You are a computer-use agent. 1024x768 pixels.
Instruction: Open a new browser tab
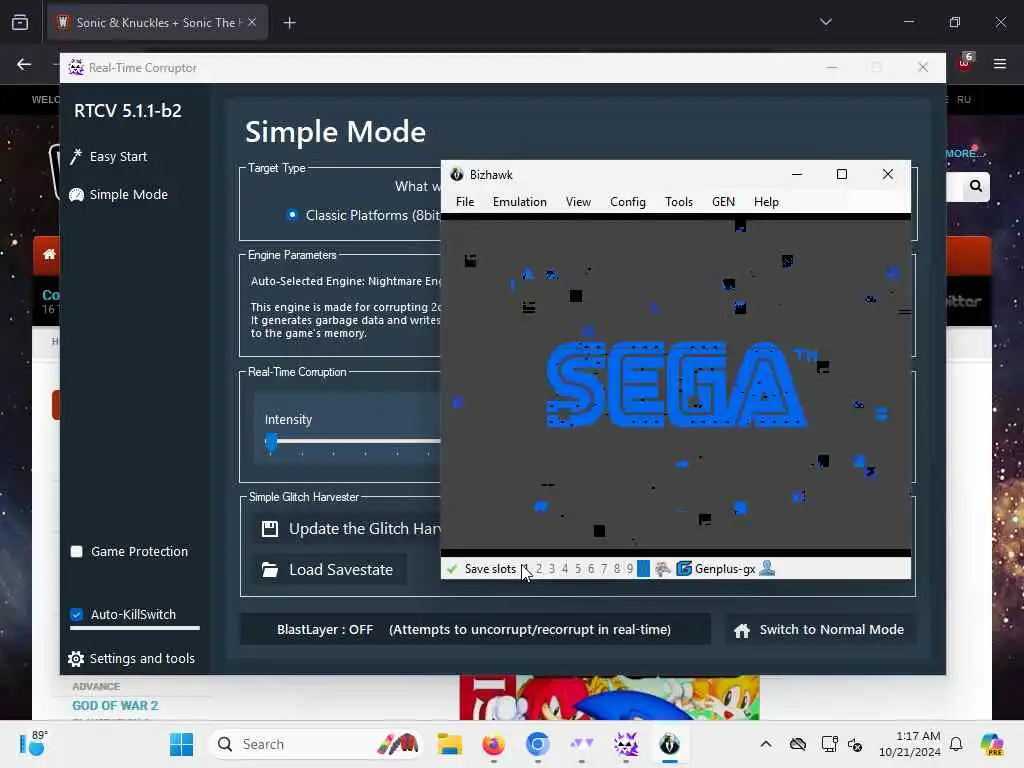pos(289,23)
